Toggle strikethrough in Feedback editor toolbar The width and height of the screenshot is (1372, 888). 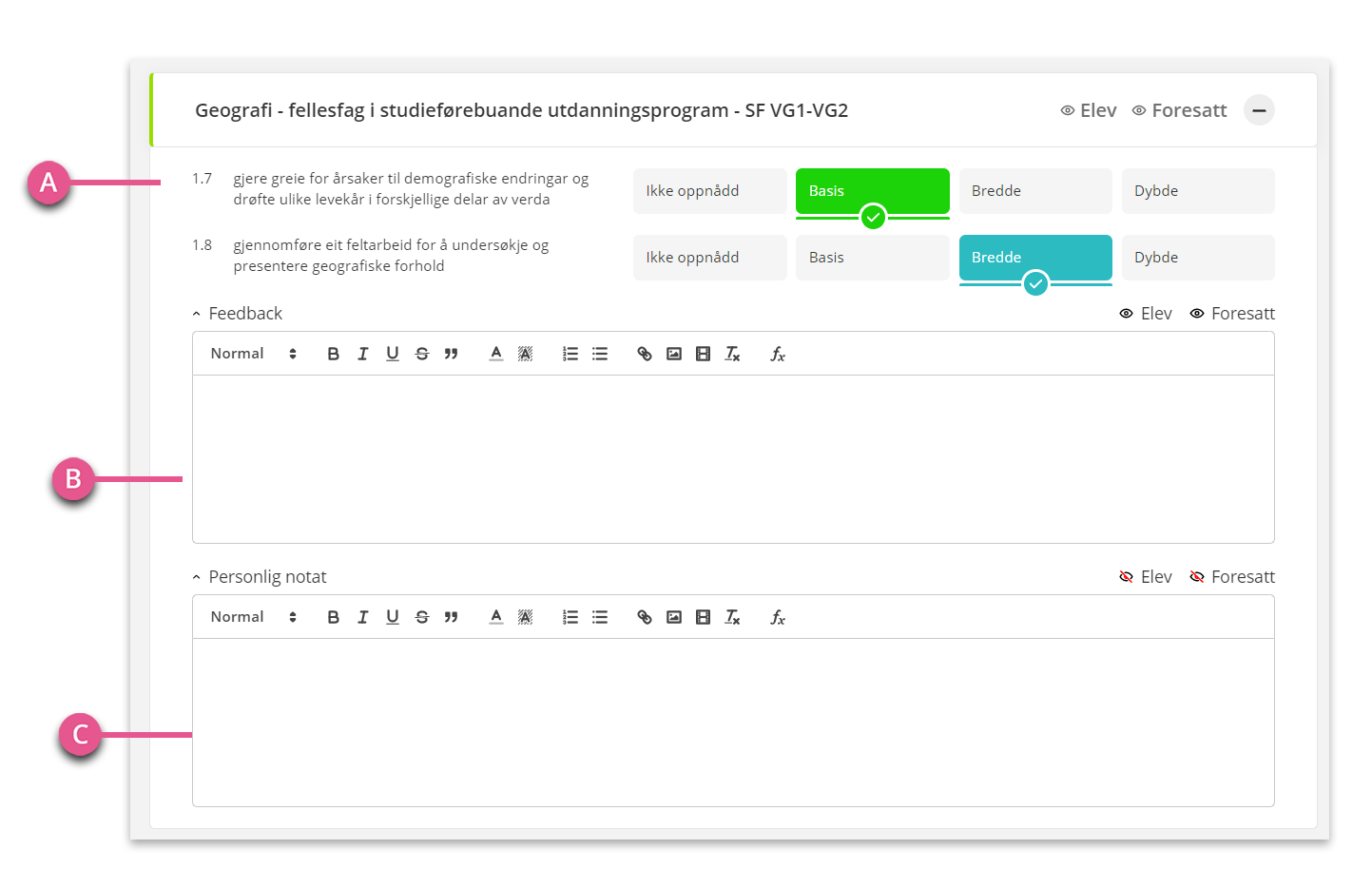422,354
